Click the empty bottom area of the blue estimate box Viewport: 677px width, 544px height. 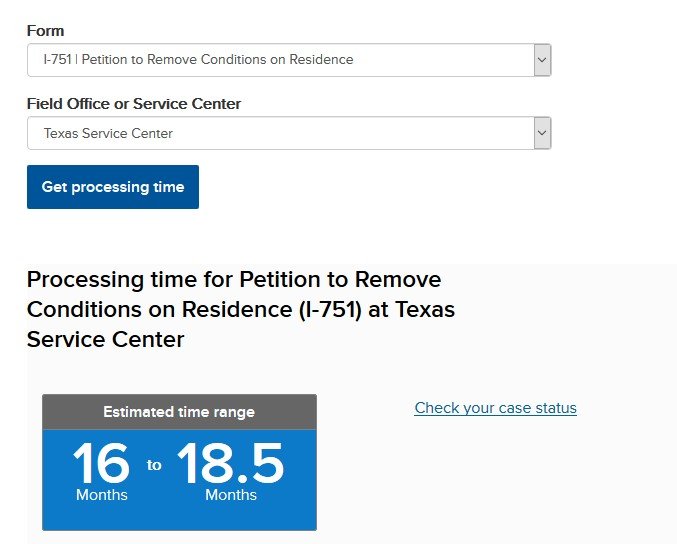coord(179,517)
